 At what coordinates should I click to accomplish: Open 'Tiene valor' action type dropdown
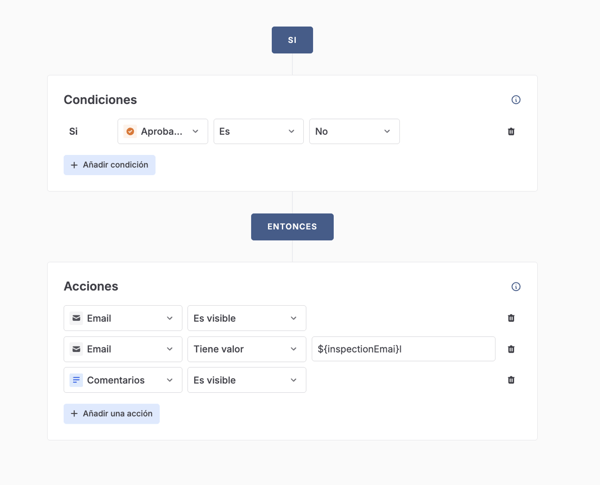click(x=246, y=349)
